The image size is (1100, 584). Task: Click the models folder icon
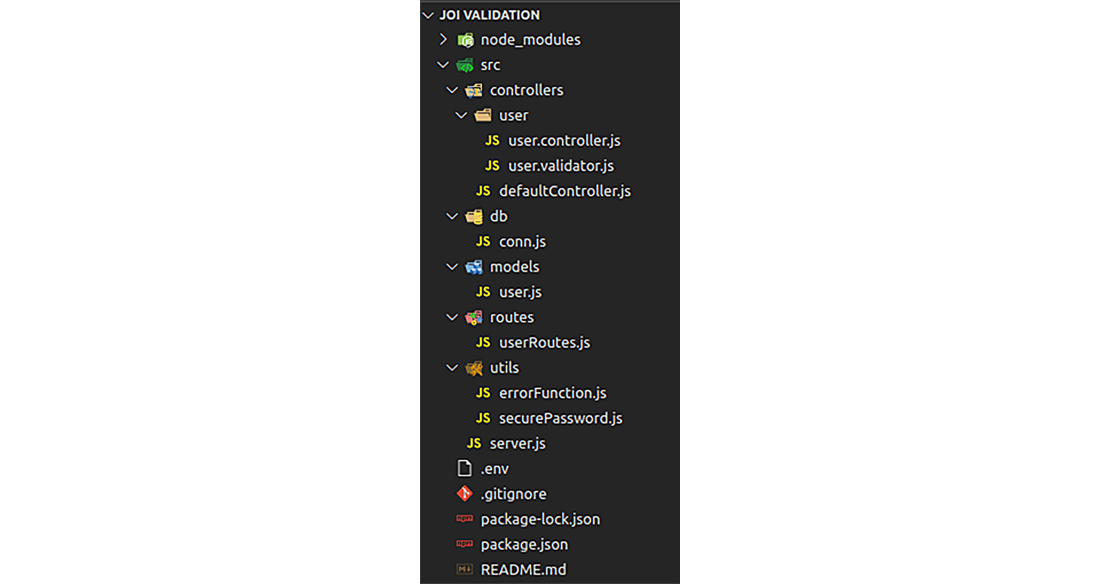click(476, 266)
